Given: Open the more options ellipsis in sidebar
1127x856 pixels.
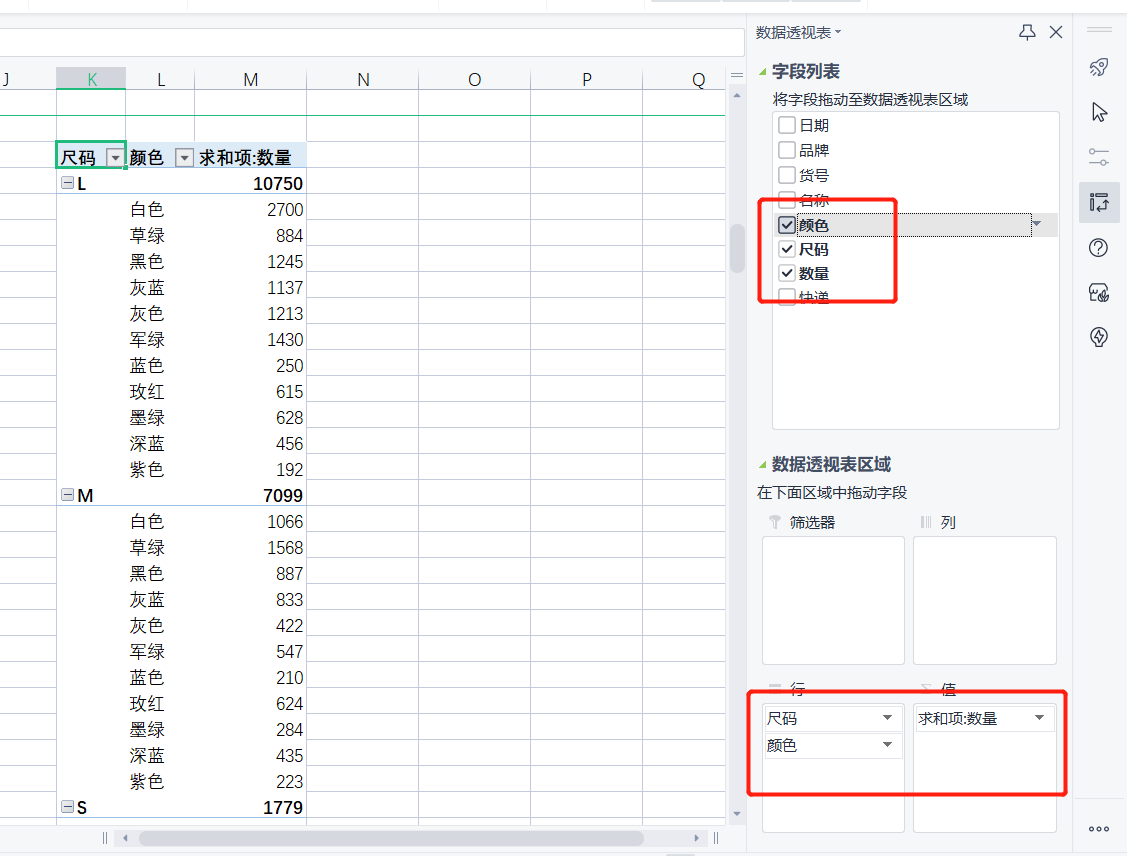Looking at the screenshot, I should [x=1099, y=829].
